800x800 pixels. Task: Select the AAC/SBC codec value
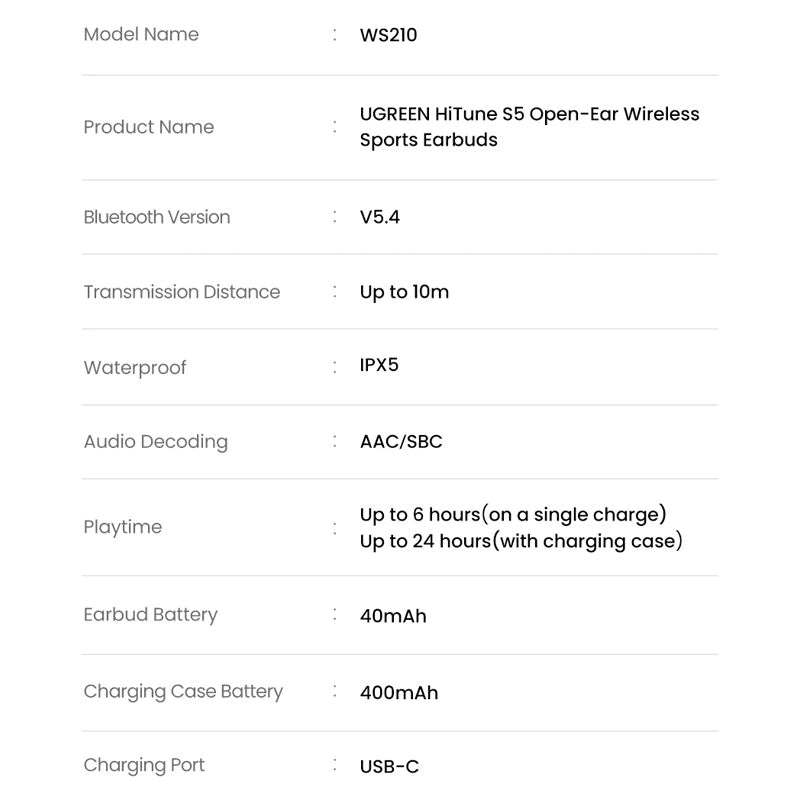[401, 441]
